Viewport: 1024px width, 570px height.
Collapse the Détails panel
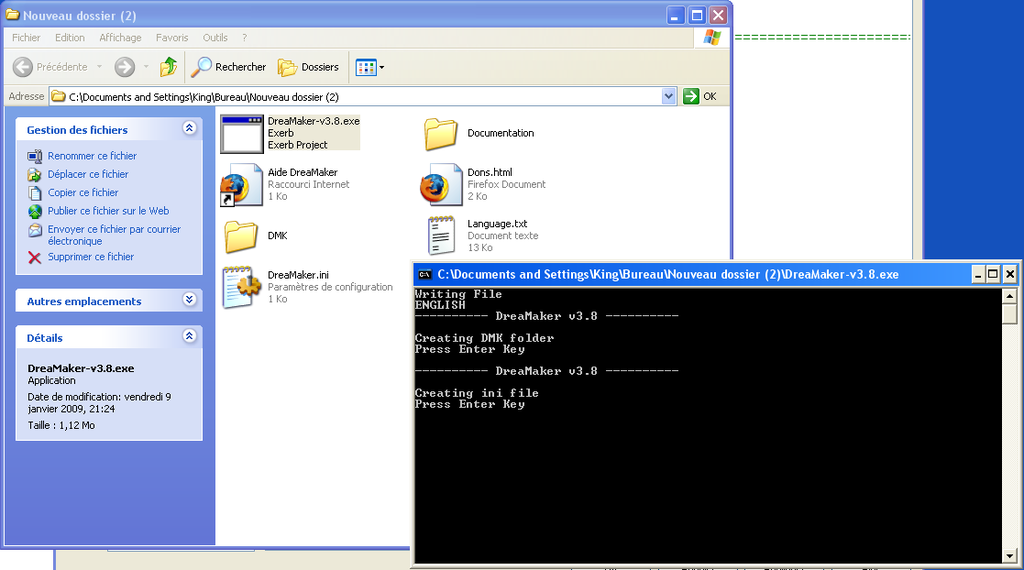[190, 337]
